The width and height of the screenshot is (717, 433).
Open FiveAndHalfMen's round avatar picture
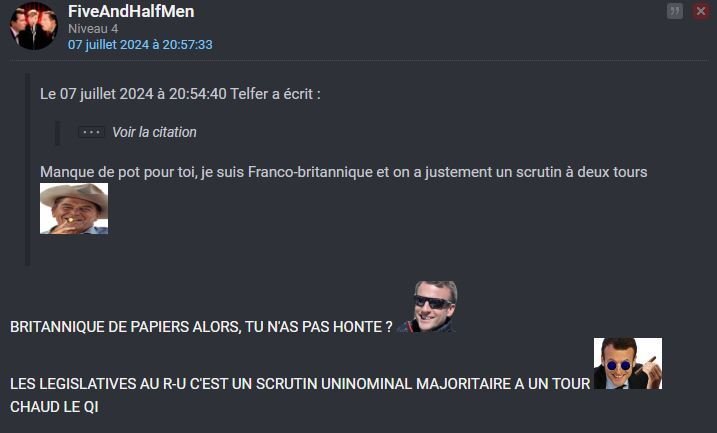tap(34, 26)
